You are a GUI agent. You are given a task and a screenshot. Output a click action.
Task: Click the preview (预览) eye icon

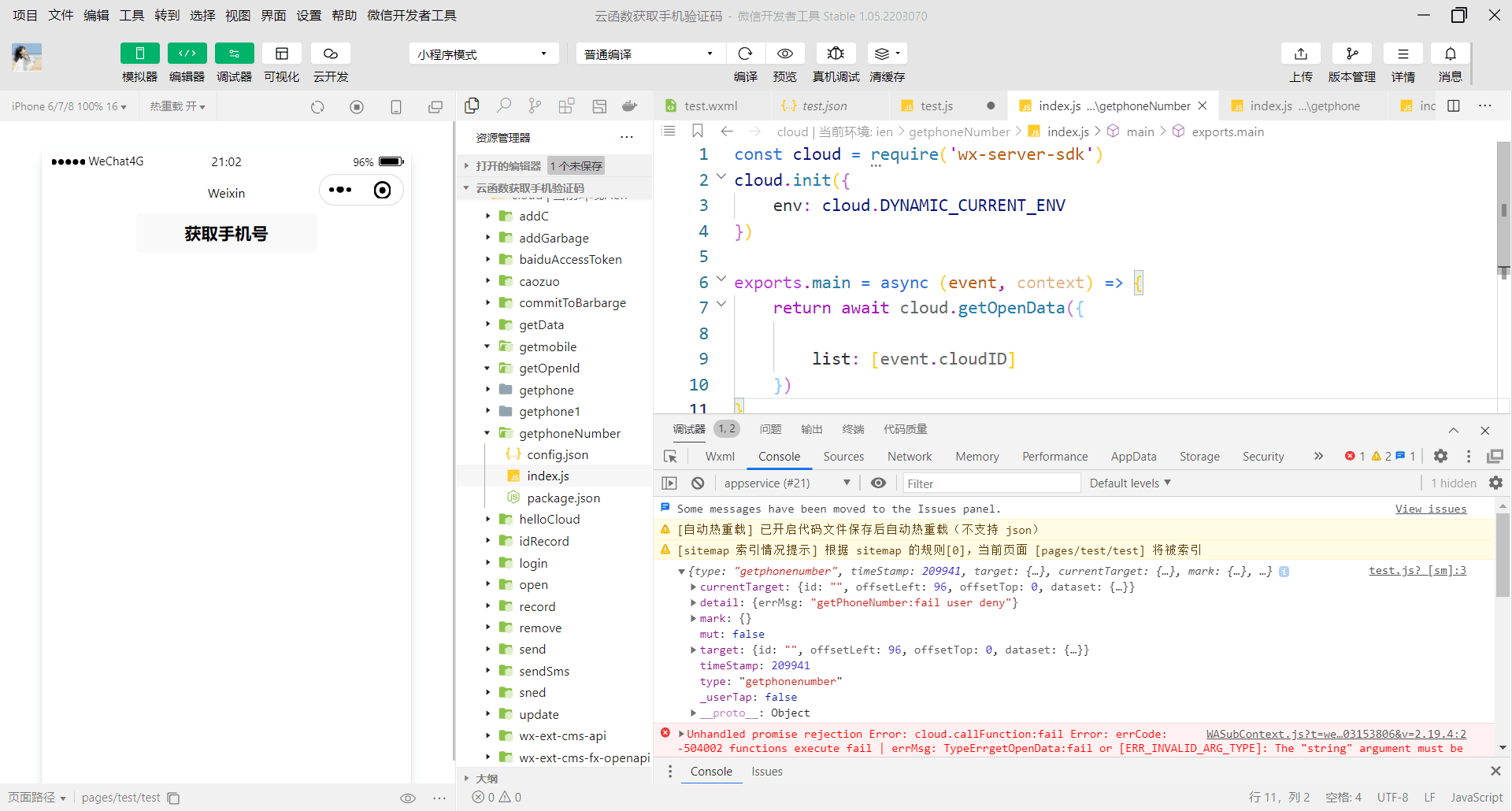click(784, 54)
